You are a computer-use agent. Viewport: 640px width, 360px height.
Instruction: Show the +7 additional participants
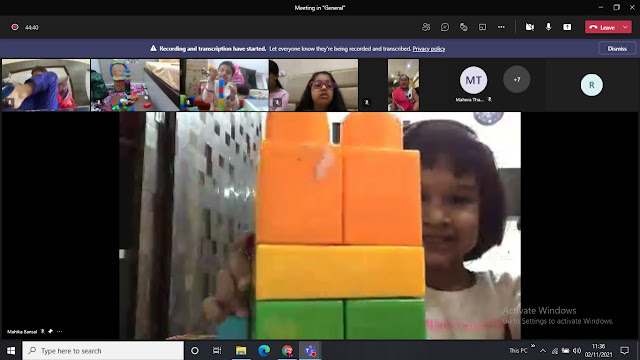[x=517, y=80]
